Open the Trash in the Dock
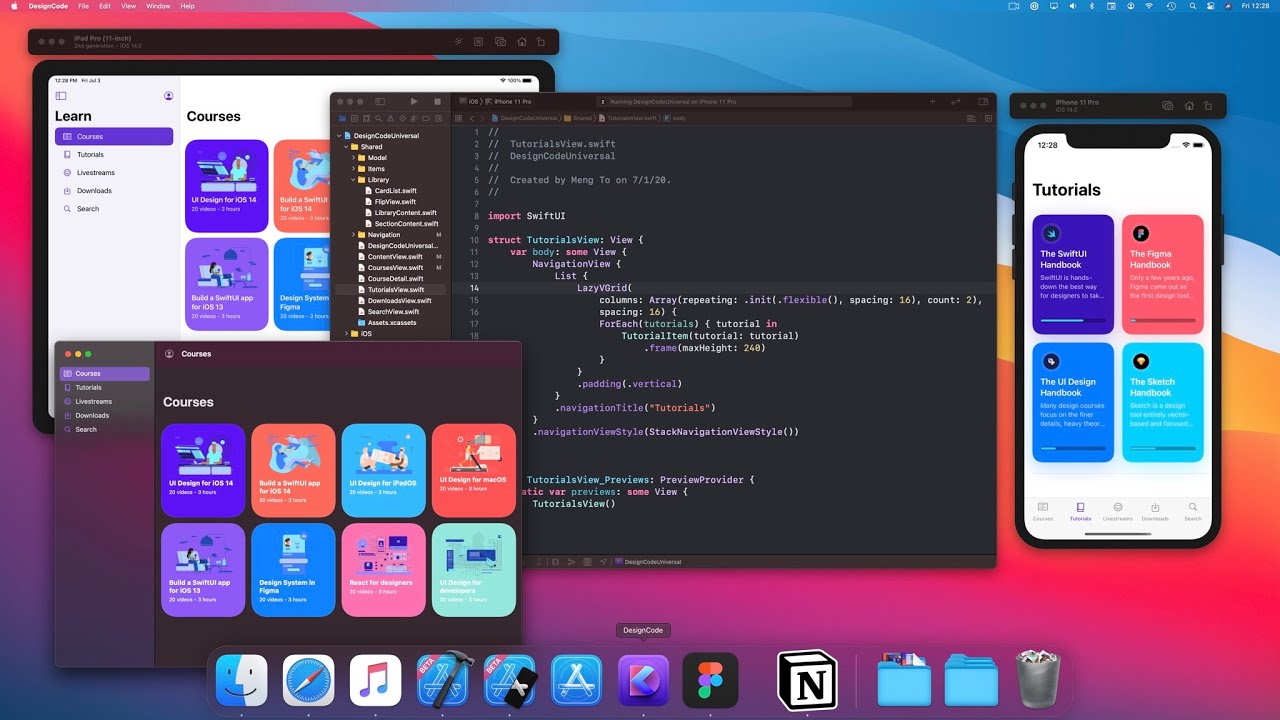This screenshot has height=720, width=1280. tap(1040, 680)
